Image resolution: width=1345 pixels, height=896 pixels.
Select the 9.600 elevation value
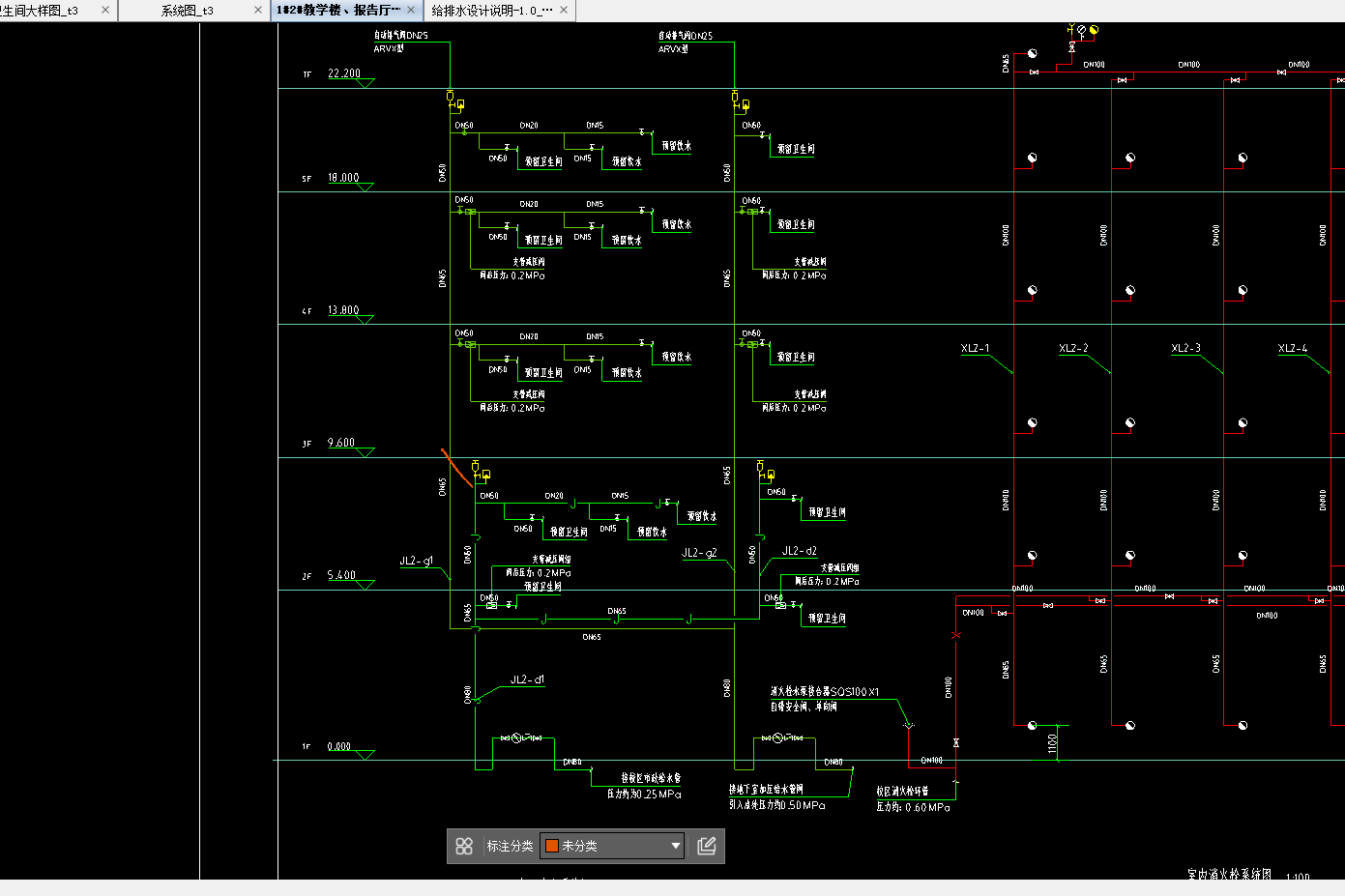coord(341,443)
